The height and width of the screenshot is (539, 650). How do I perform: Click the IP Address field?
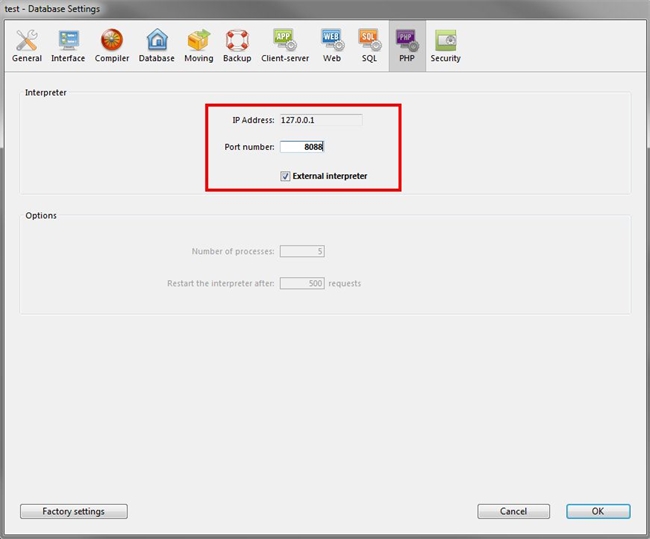tap(320, 120)
